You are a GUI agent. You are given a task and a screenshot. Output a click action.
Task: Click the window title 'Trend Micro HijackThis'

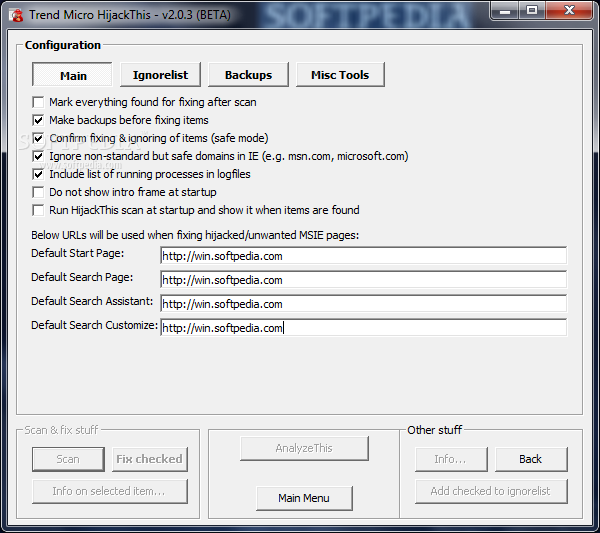pos(130,15)
